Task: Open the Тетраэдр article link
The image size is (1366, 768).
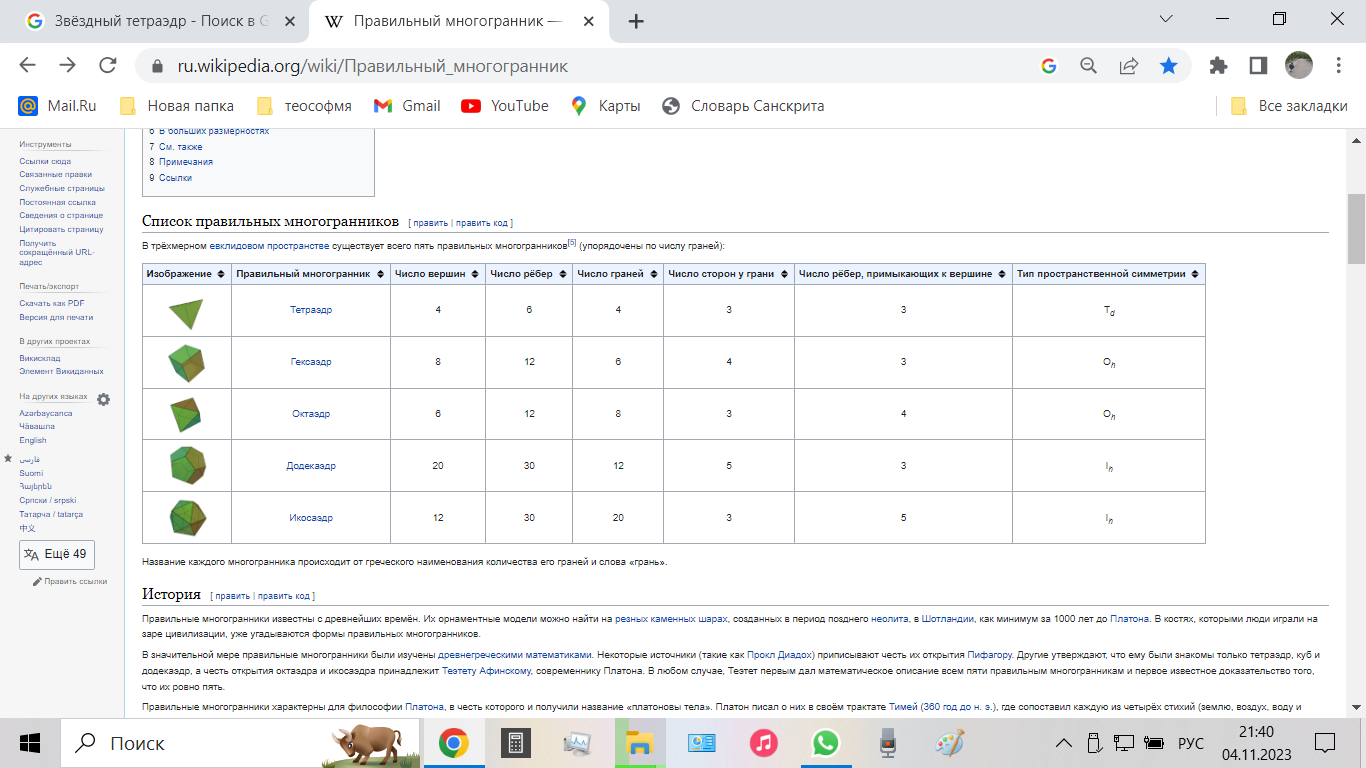Action: coord(311,310)
